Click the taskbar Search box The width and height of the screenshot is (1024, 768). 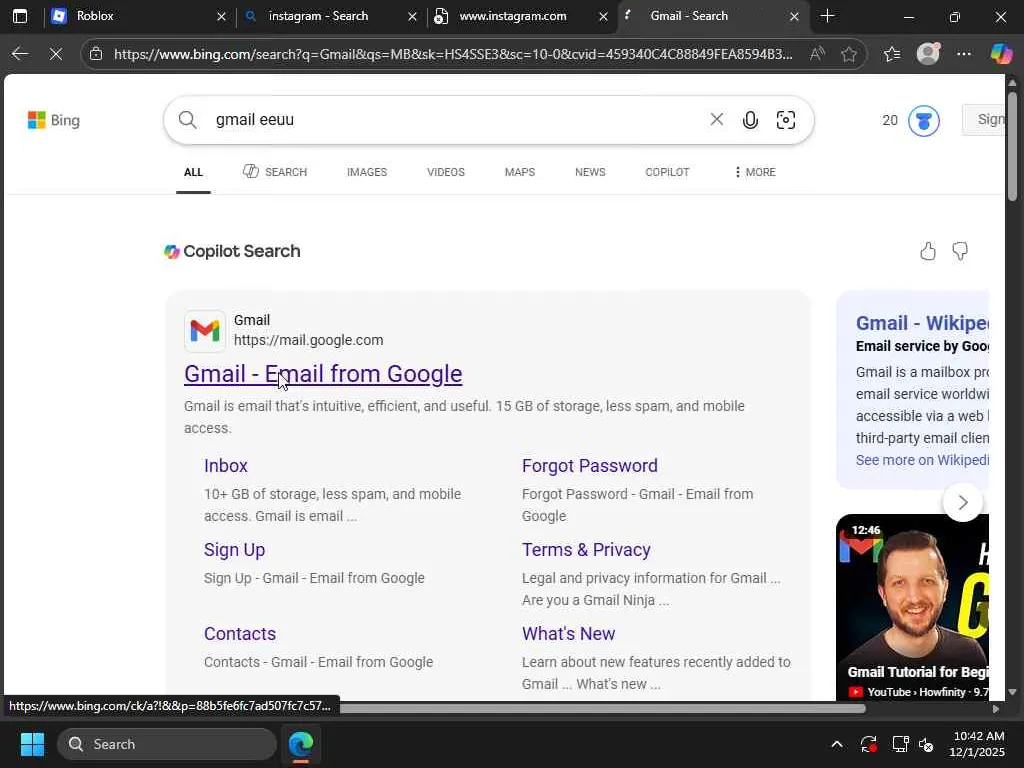click(167, 744)
